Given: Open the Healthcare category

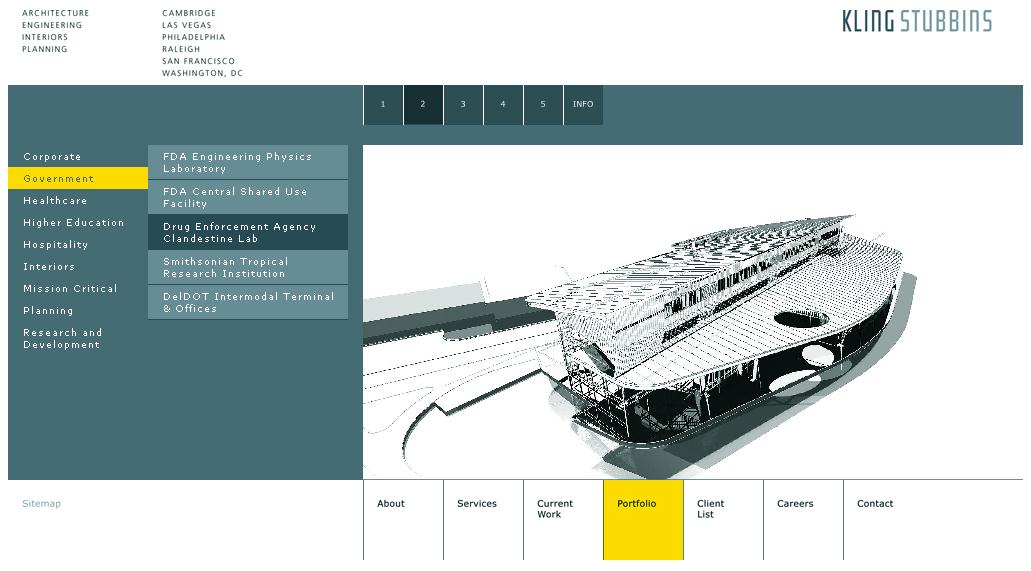Looking at the screenshot, I should click(x=55, y=201).
